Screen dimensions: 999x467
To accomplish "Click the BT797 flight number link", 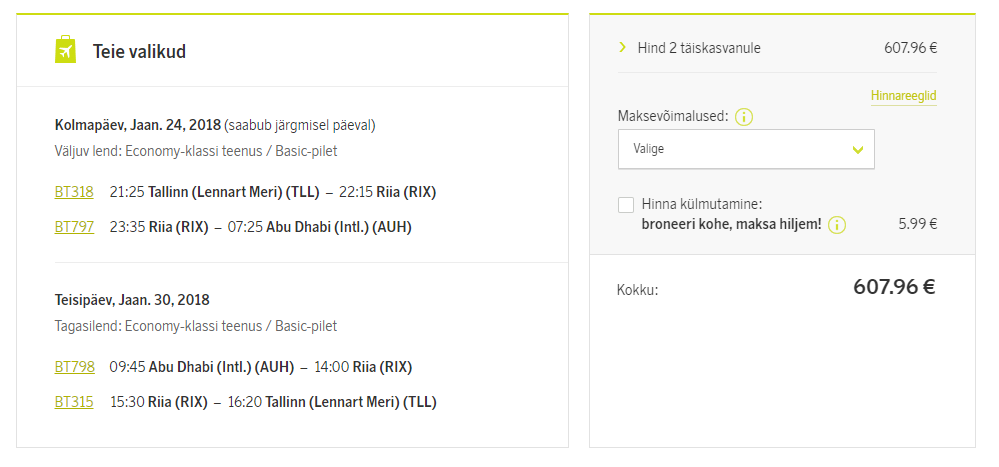I will point(74,227).
